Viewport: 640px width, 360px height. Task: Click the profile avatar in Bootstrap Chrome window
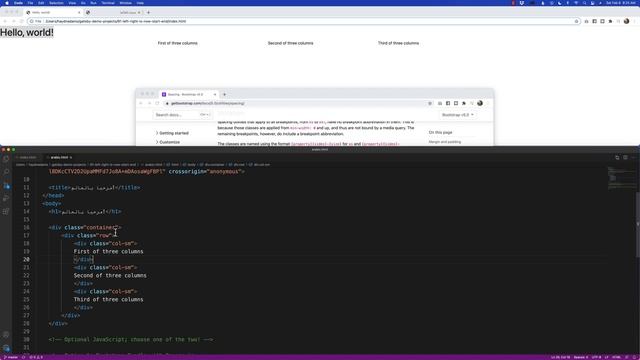pyautogui.click(x=480, y=103)
